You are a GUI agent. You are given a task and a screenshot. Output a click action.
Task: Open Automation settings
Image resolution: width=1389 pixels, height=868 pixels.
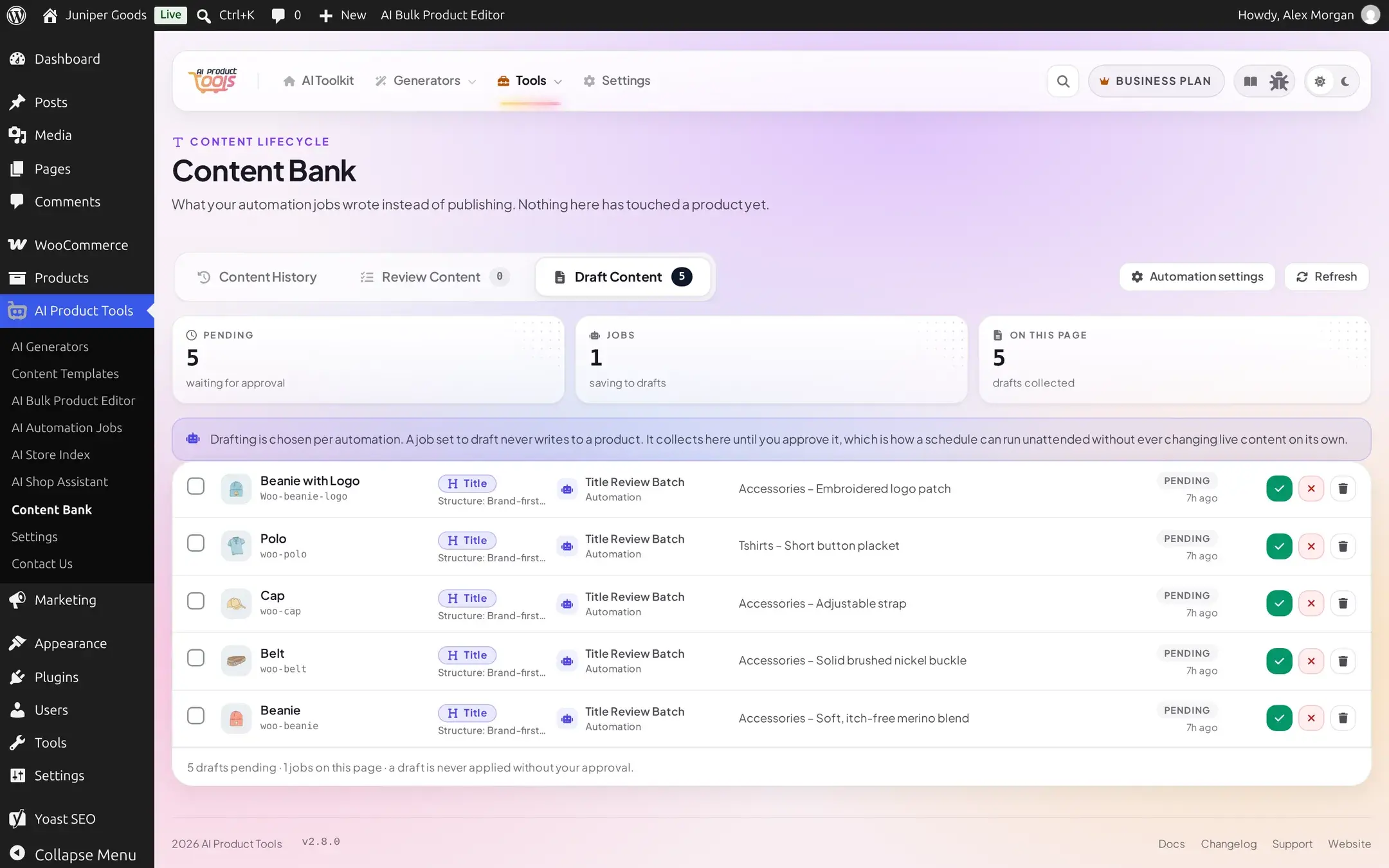[1197, 277]
